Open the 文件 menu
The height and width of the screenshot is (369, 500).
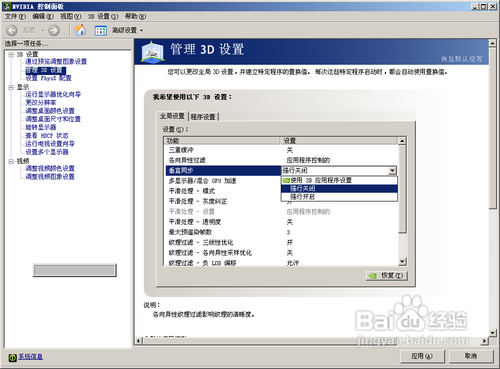click(x=15, y=16)
